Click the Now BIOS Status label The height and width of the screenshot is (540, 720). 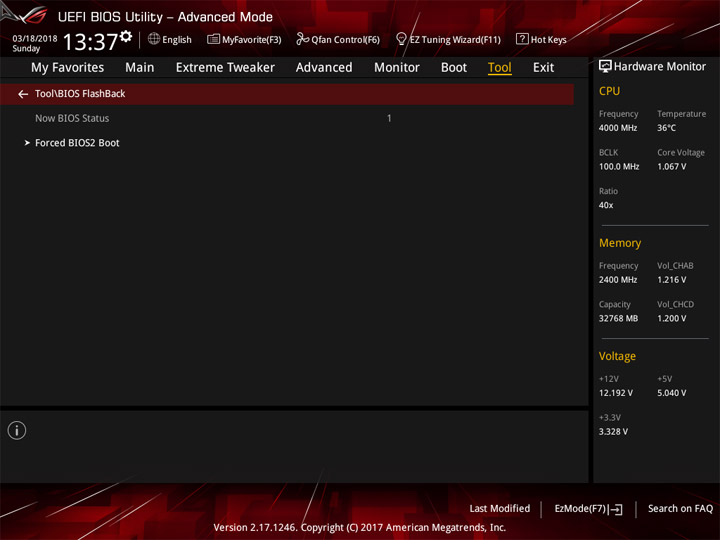72,118
